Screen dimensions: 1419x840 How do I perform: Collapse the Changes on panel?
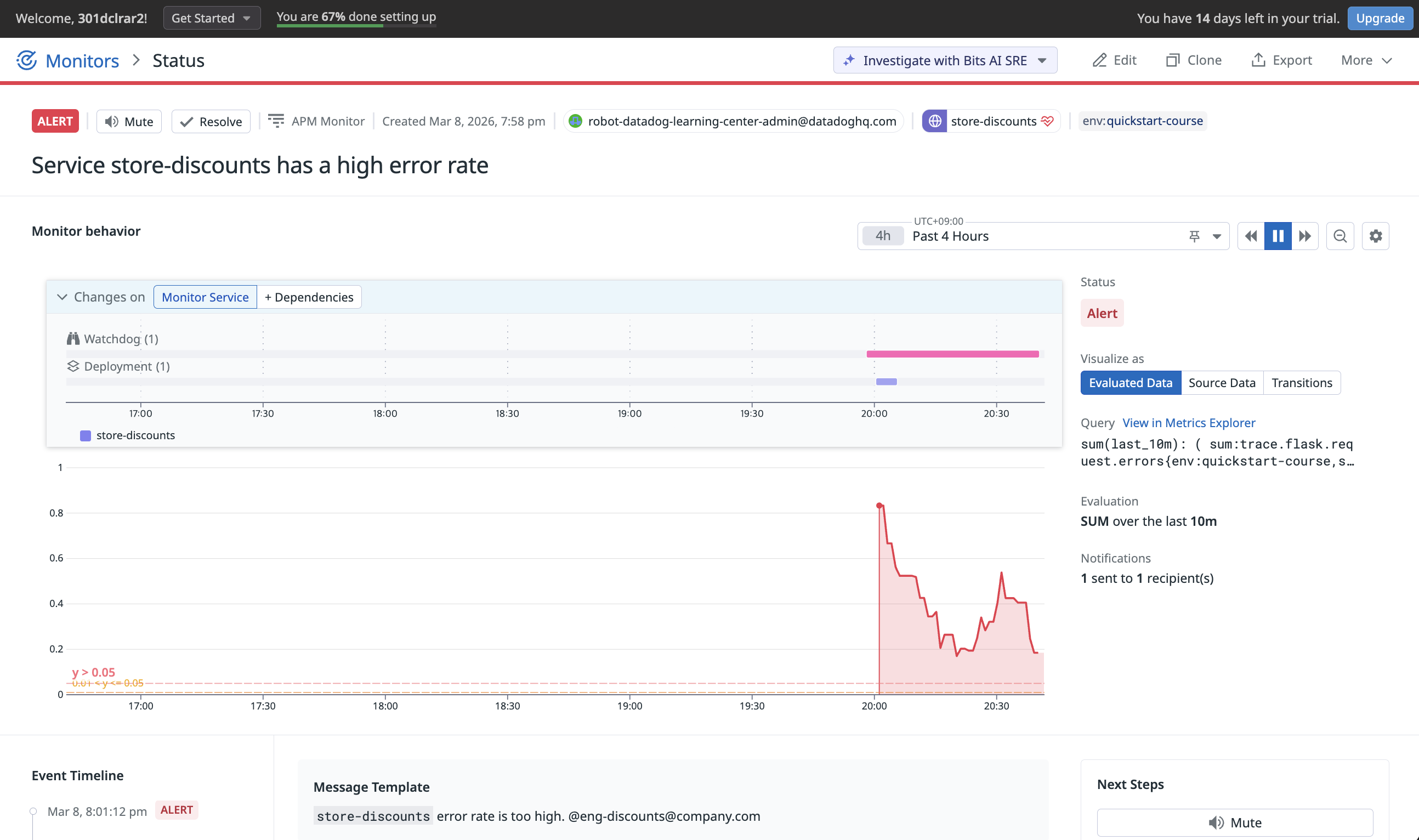[x=63, y=297]
